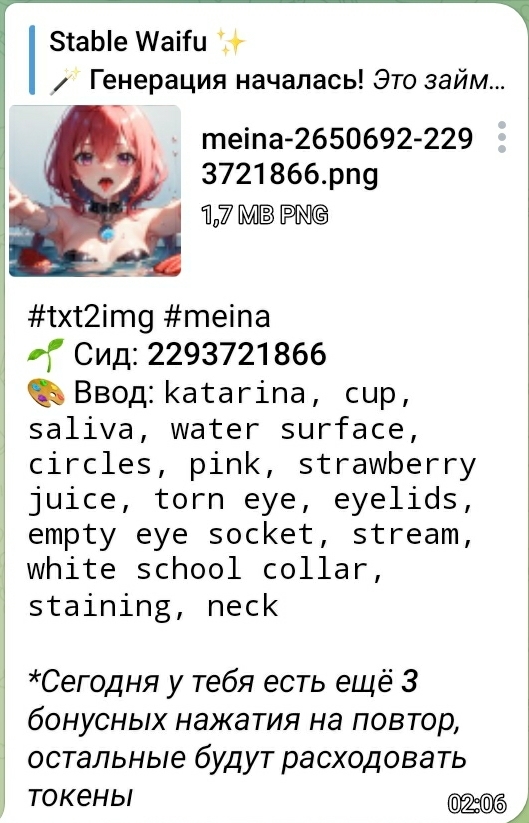
Task: Click the Сид: label text
Action: [106, 355]
